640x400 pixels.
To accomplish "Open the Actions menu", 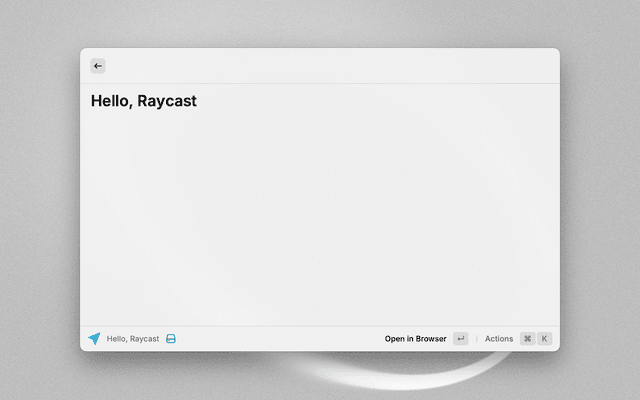I will tap(499, 339).
